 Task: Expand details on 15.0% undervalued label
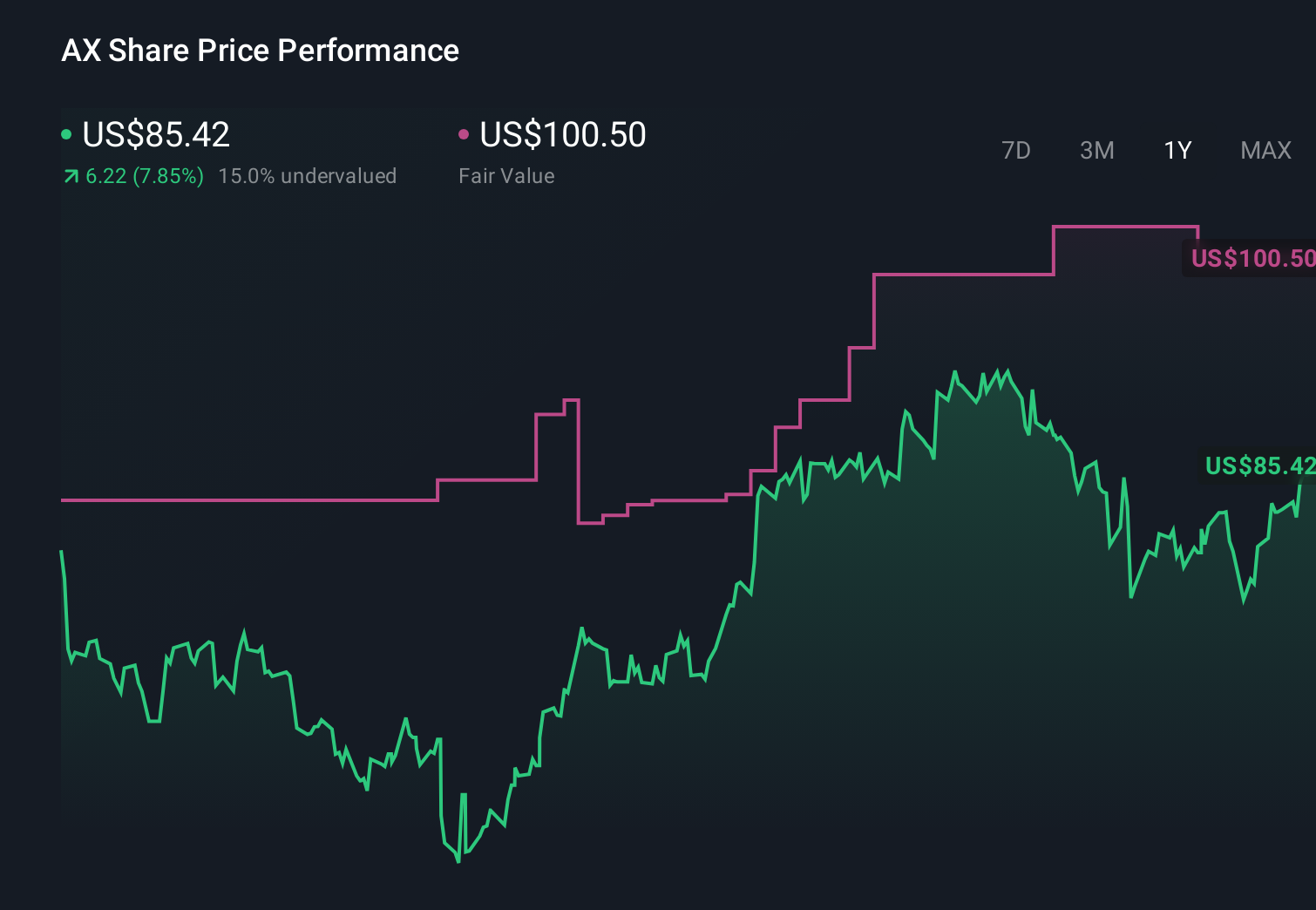click(x=309, y=175)
